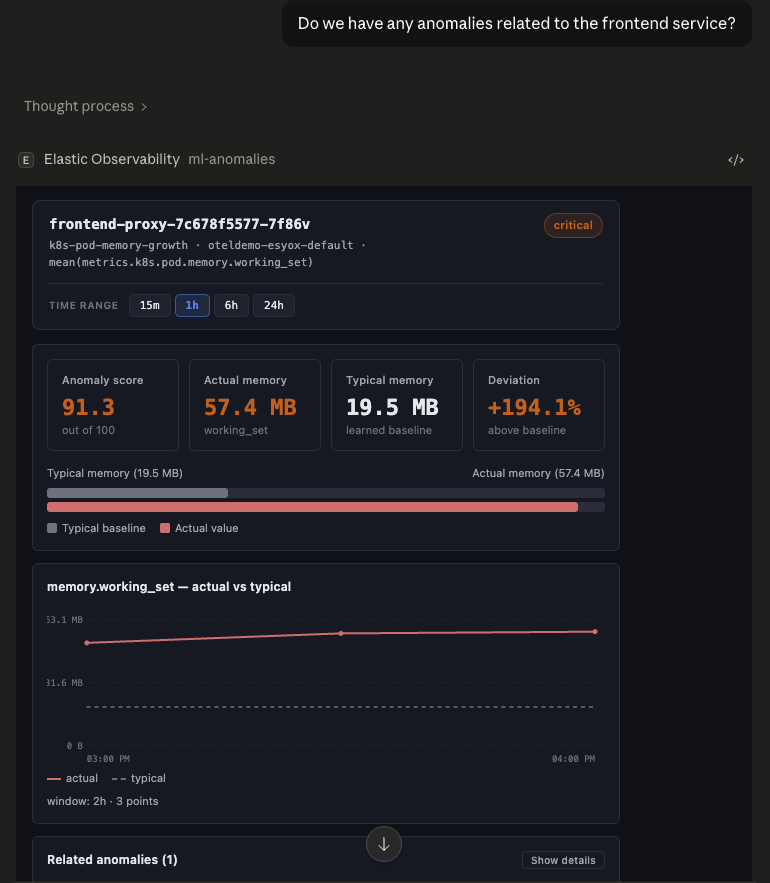
Task: Click the last data point on the chart
Action: coord(595,632)
